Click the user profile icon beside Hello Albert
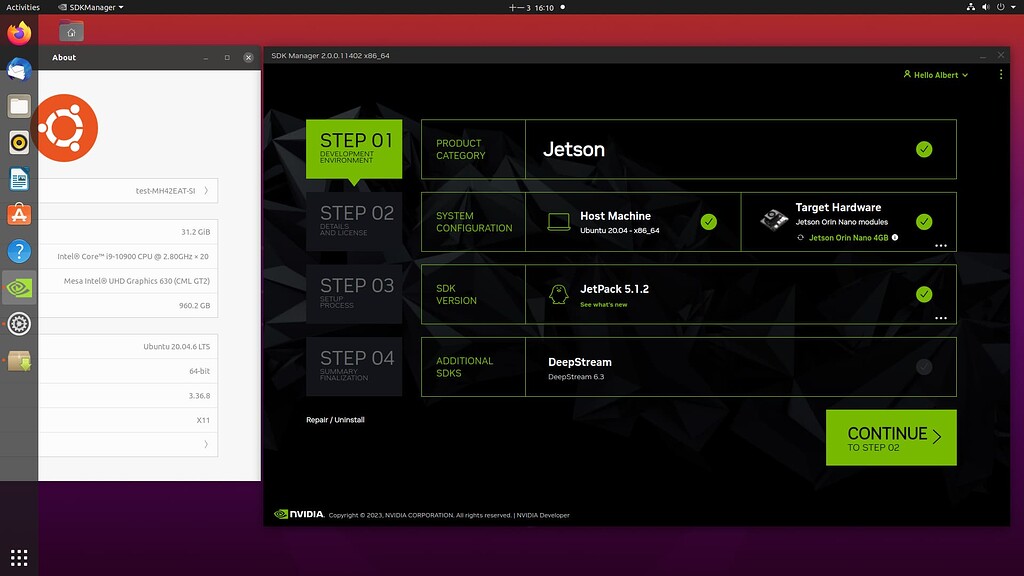1024x576 pixels. 907,75
